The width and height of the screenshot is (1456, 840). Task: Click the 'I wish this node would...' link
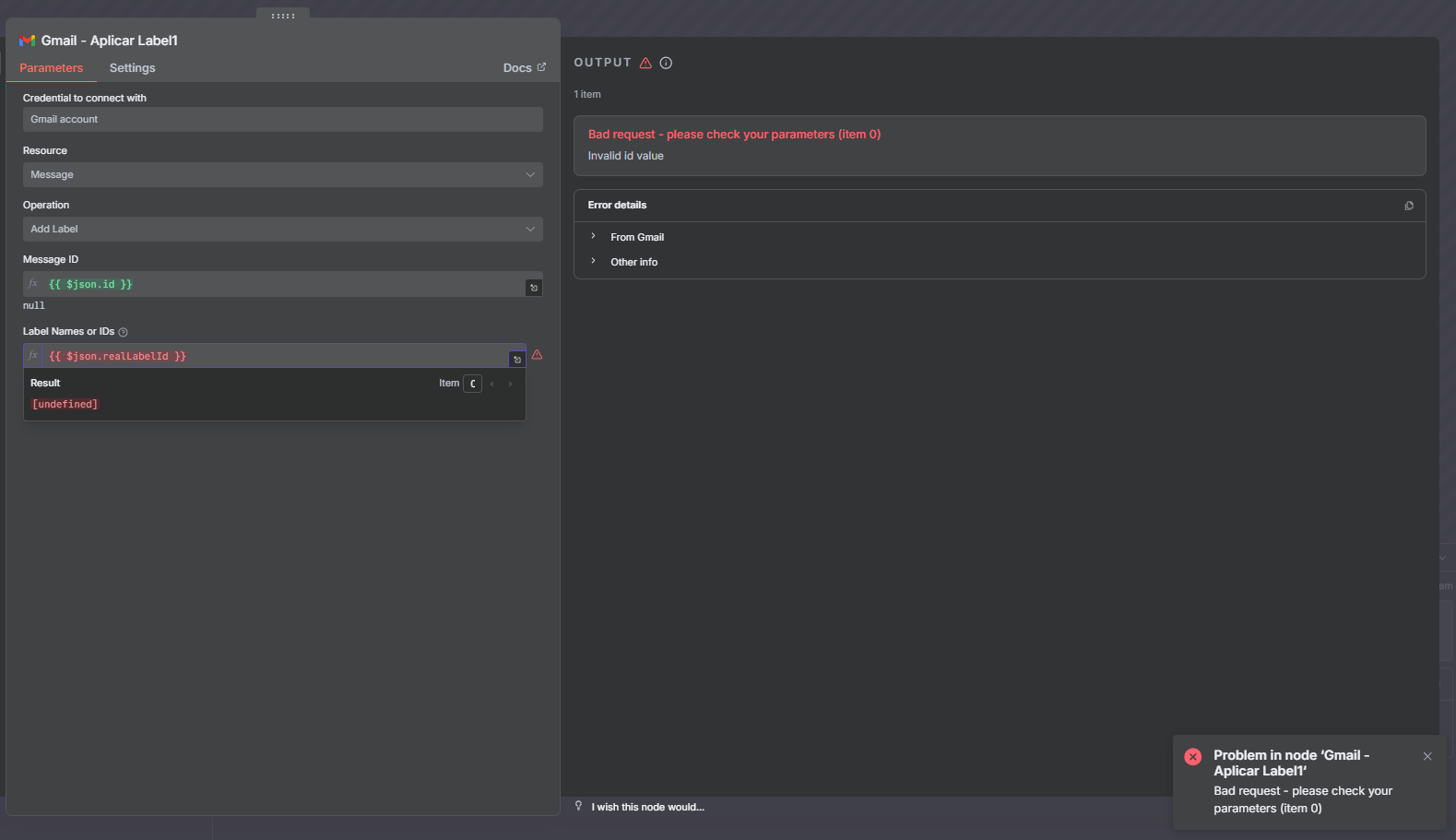(647, 807)
